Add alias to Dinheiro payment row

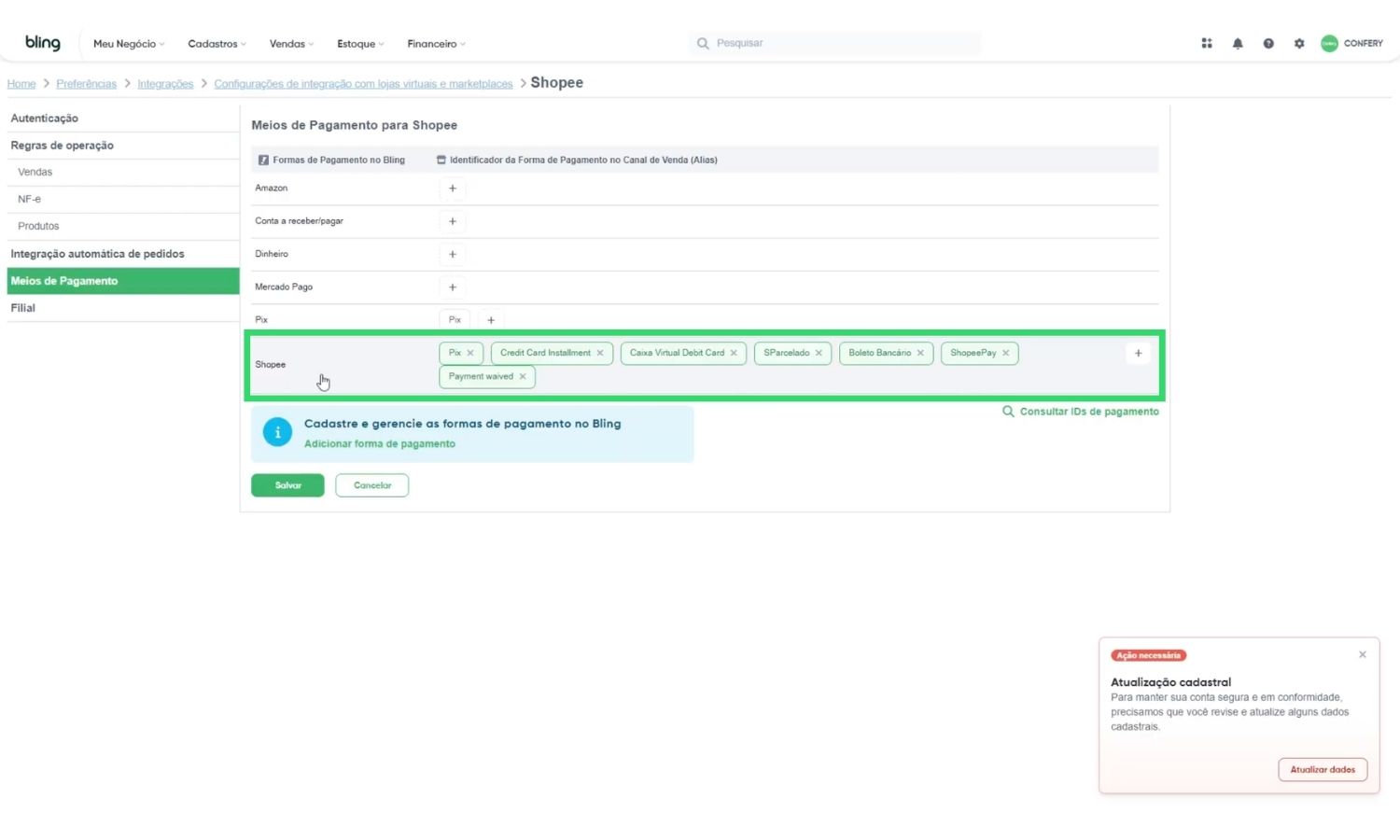453,254
